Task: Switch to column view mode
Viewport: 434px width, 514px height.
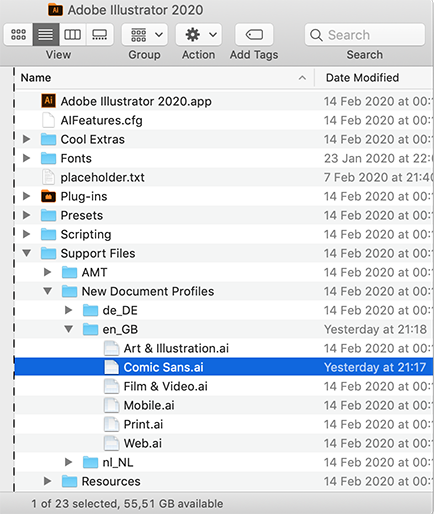Action: click(73, 34)
